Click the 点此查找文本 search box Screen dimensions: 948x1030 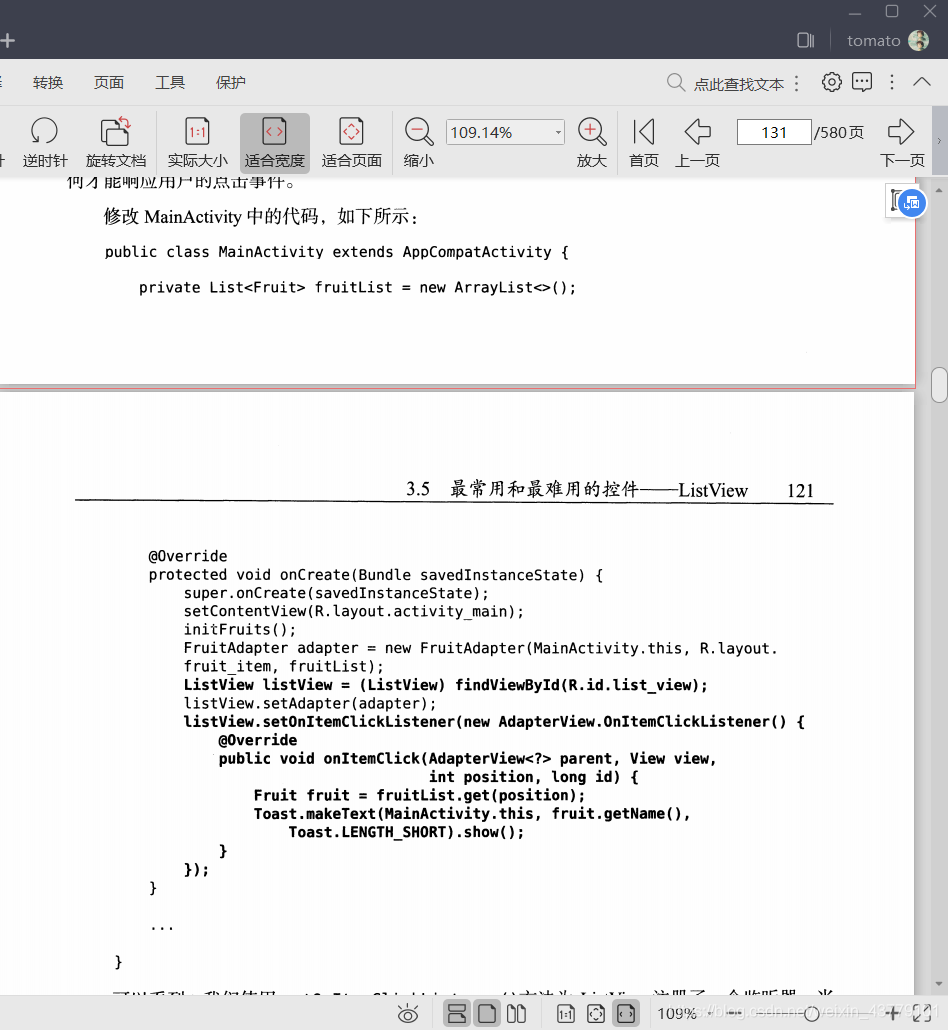(738, 84)
